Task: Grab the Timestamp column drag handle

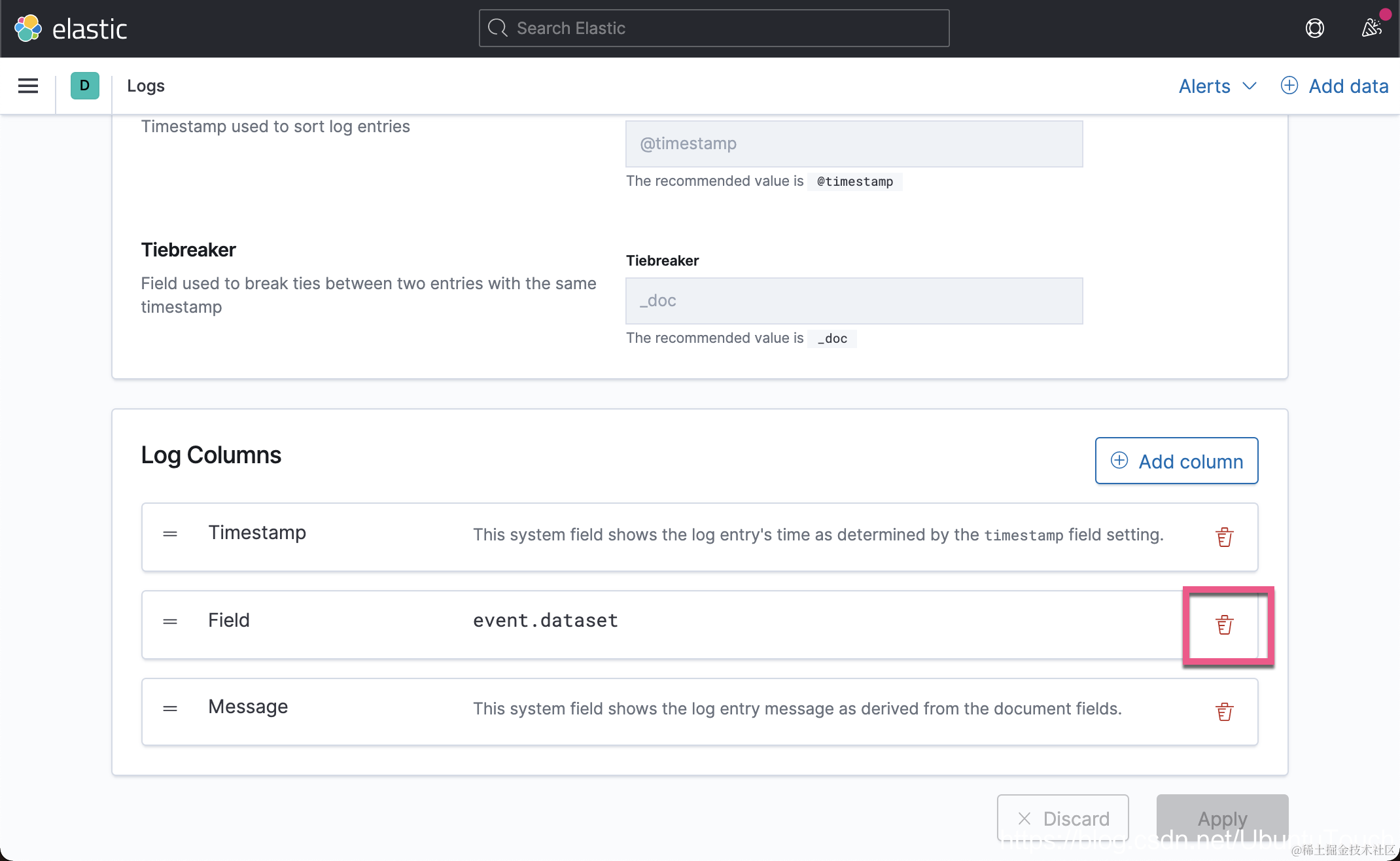Action: [x=170, y=534]
